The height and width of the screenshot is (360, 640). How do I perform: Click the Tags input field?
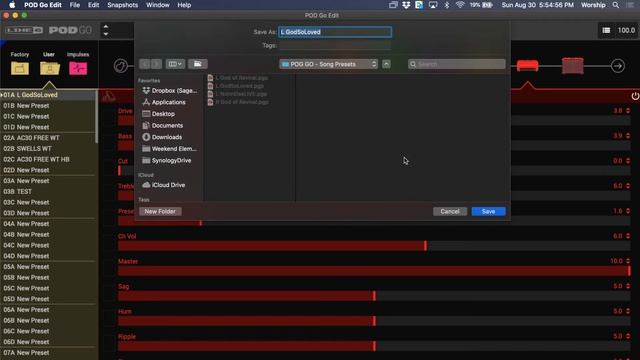[x=335, y=45]
